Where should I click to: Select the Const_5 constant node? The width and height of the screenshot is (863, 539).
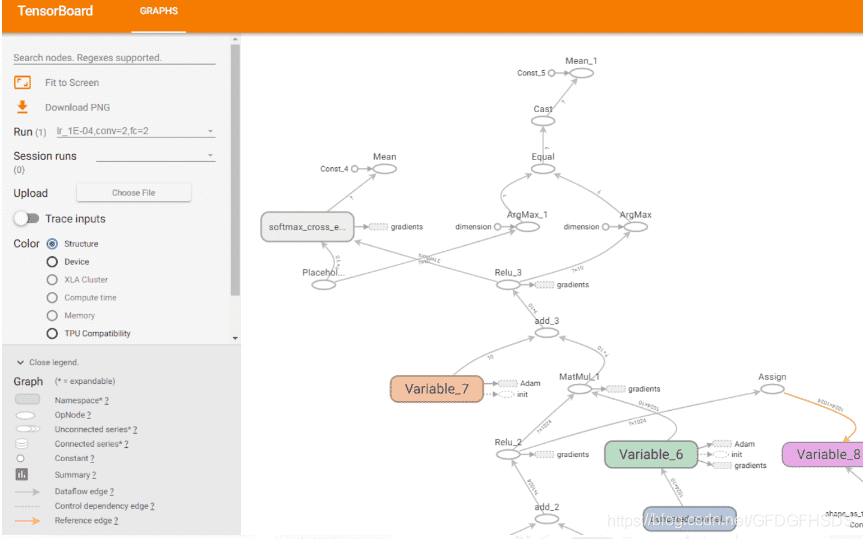(x=551, y=73)
